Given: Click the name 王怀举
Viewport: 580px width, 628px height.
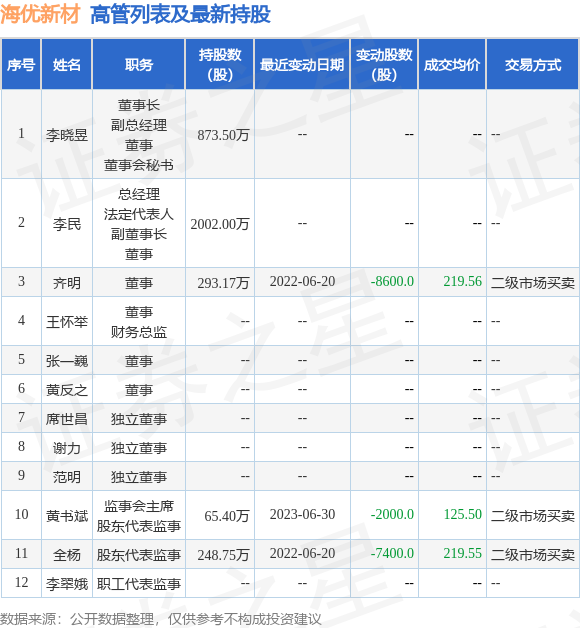Looking at the screenshot, I should pos(67,322).
